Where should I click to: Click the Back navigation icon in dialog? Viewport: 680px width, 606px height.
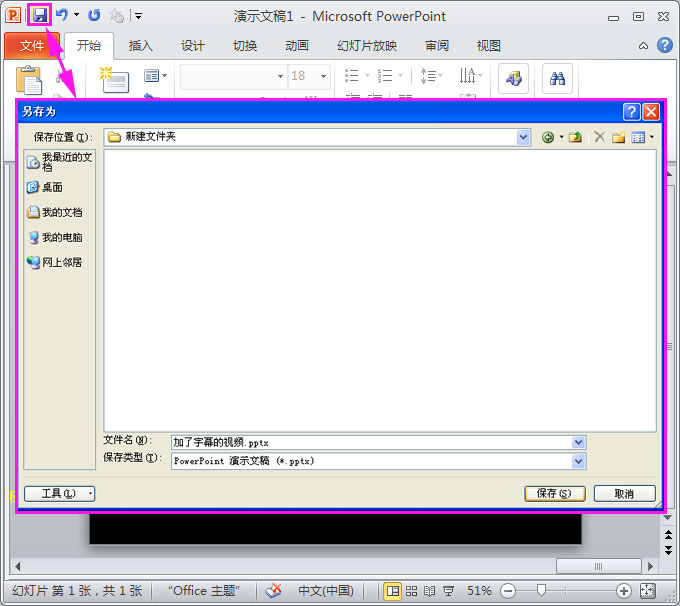(x=548, y=138)
